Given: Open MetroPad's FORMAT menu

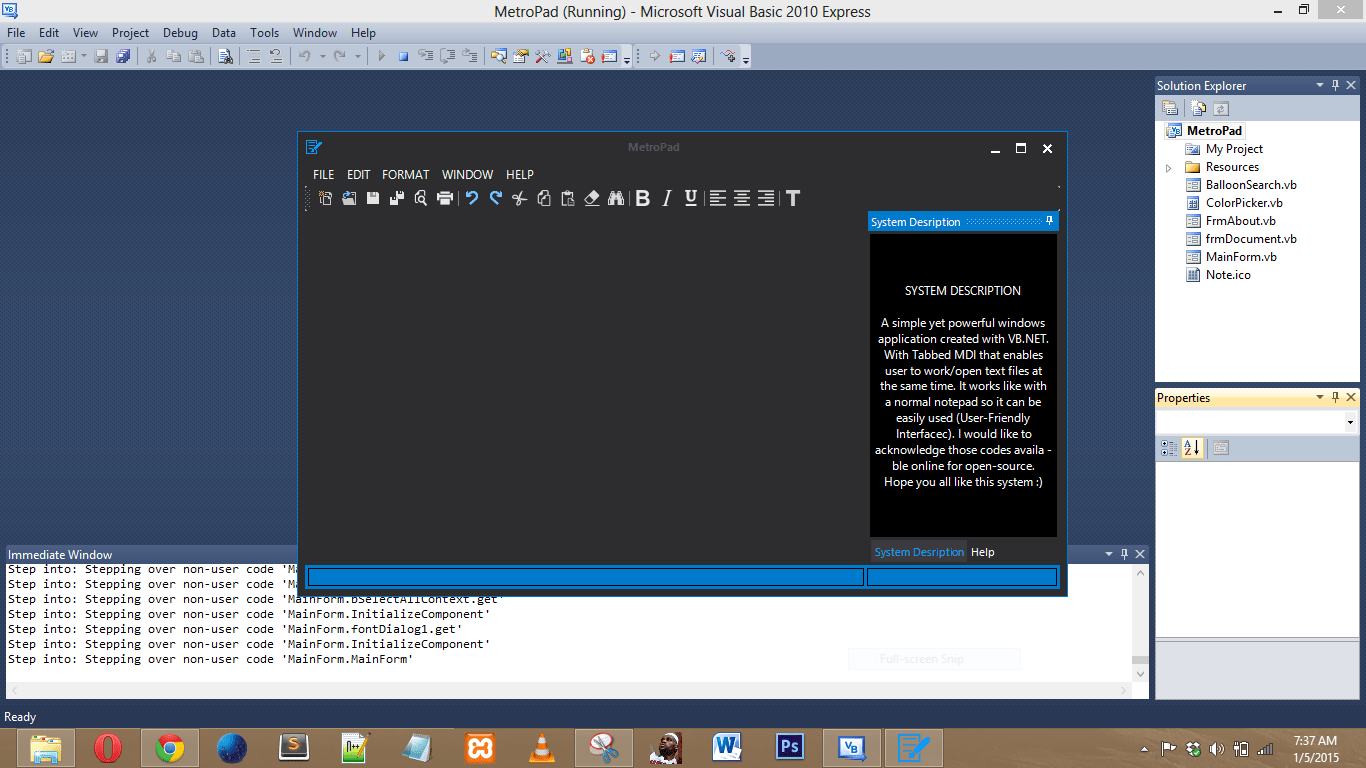Looking at the screenshot, I should (x=406, y=174).
